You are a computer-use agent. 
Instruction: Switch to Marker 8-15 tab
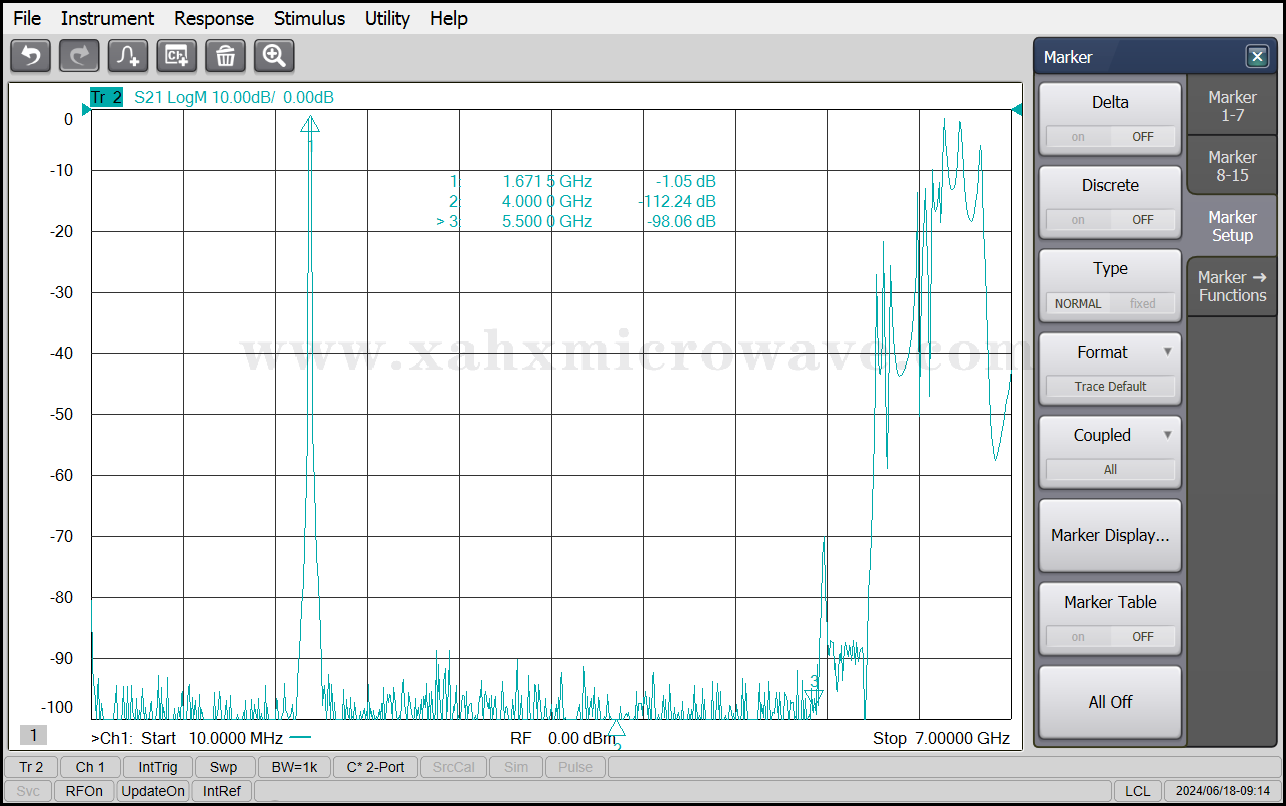pos(1232,166)
